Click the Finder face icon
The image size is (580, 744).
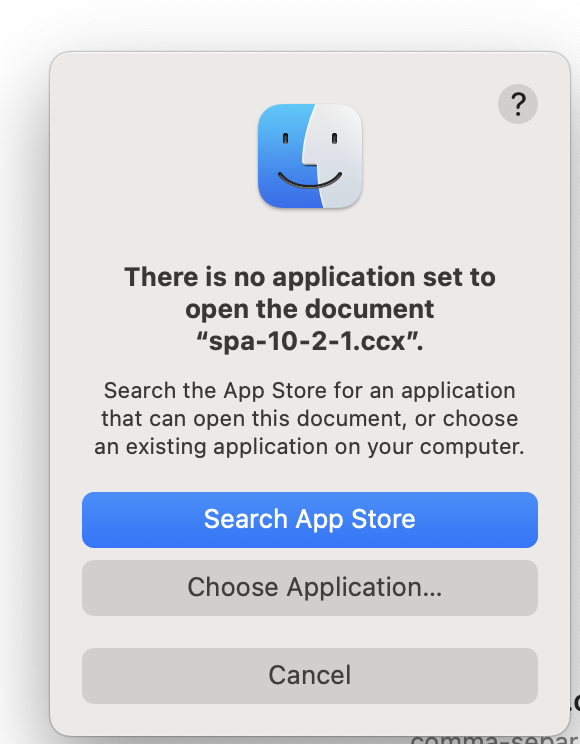(x=310, y=156)
